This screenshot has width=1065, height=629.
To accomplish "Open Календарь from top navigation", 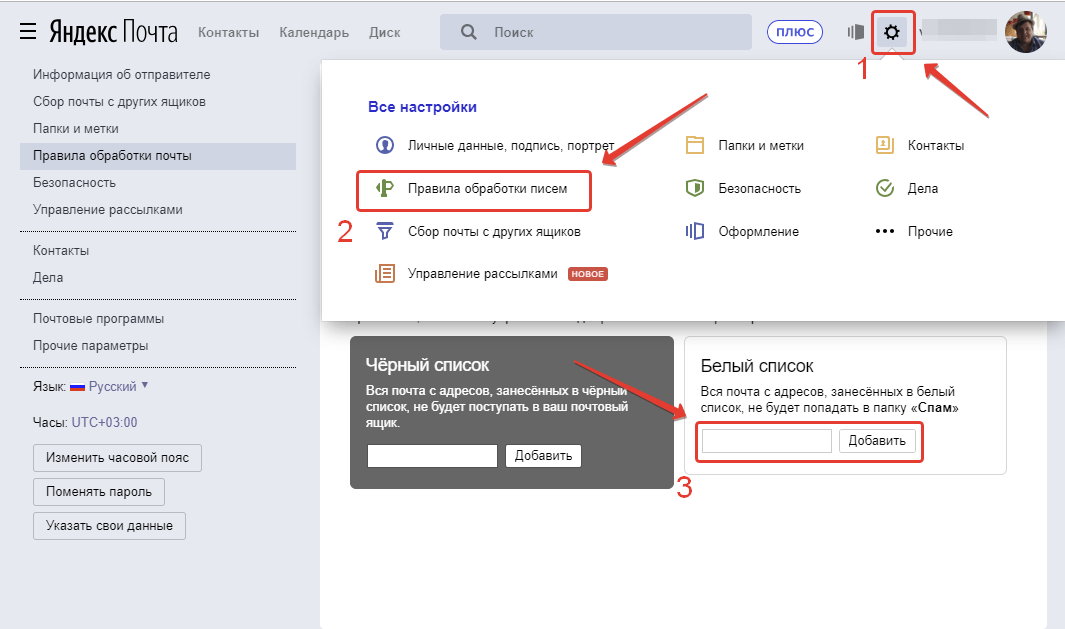I will click(x=313, y=32).
